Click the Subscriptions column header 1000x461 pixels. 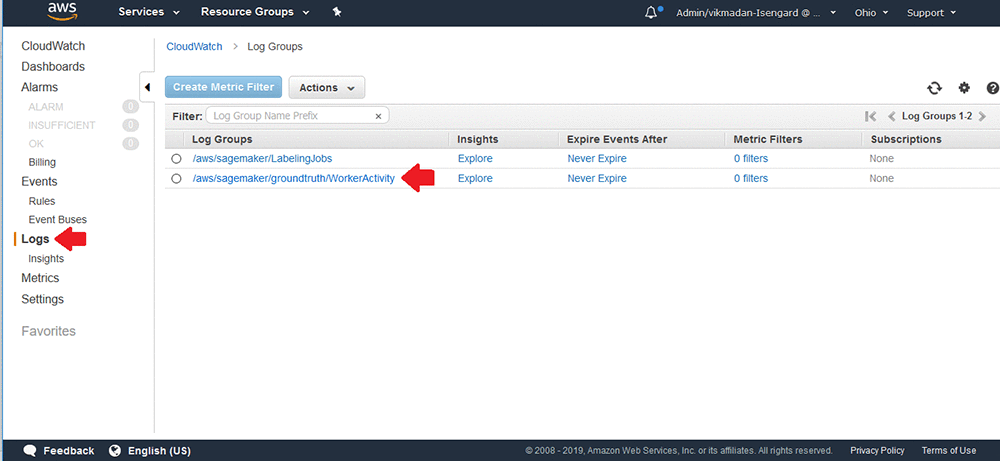pyautogui.click(x=906, y=139)
